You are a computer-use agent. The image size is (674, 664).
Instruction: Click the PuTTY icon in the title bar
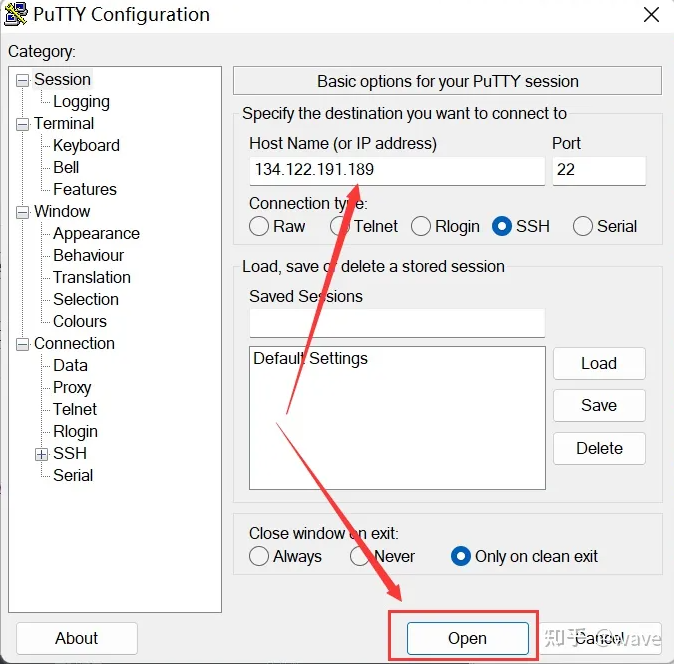16,14
